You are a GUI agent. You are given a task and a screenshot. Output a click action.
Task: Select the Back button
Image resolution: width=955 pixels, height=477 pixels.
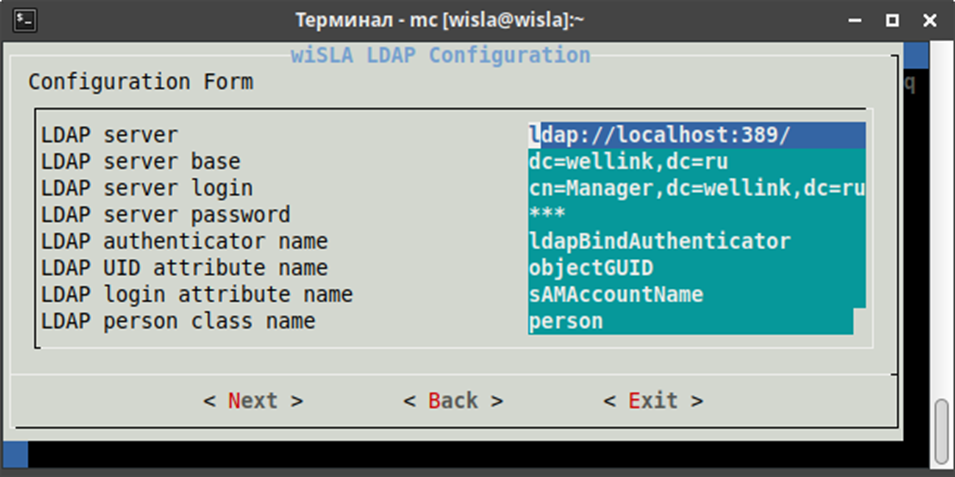click(x=453, y=401)
